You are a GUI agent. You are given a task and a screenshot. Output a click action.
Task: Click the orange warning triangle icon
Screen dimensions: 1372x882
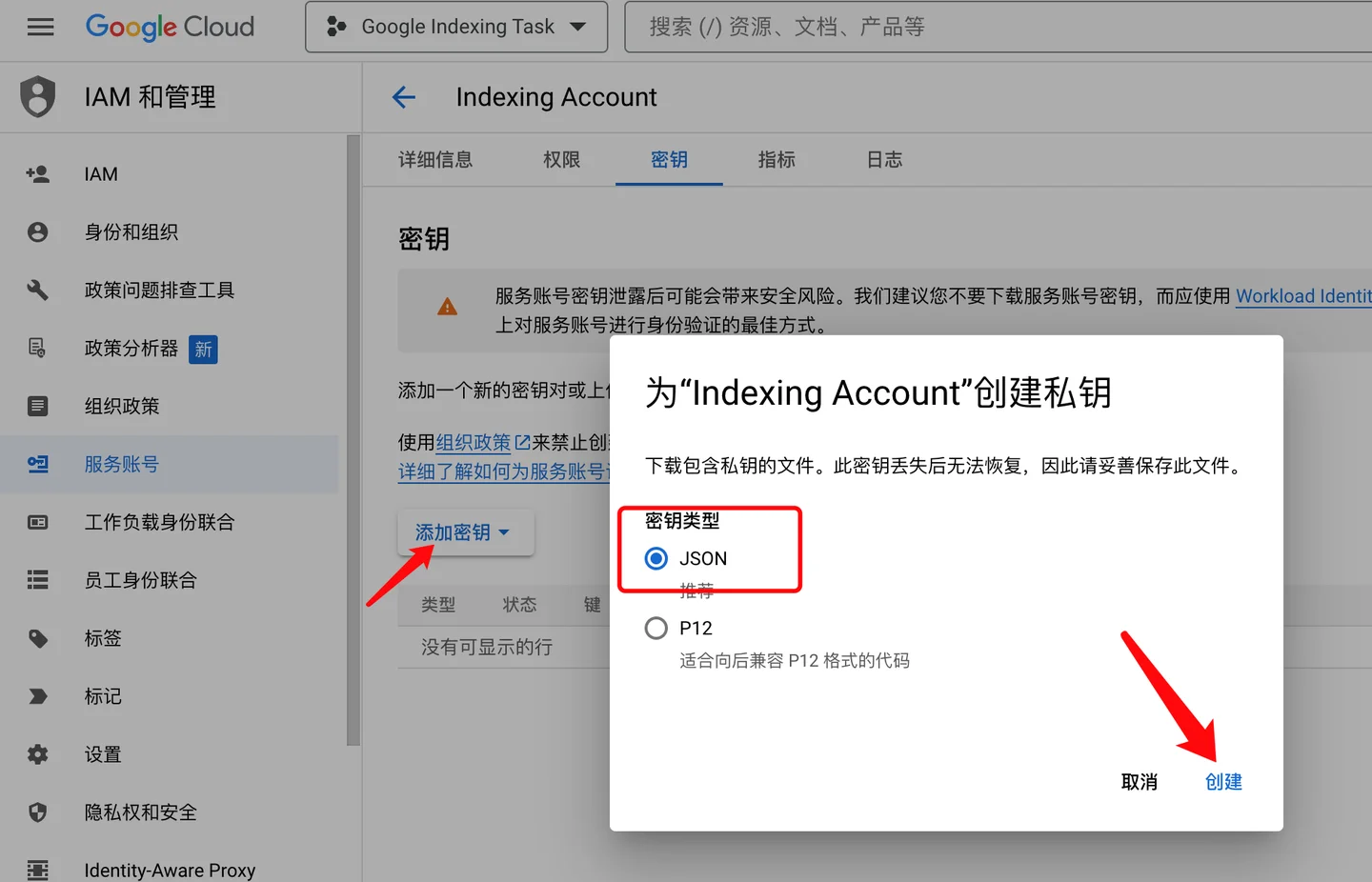[447, 307]
